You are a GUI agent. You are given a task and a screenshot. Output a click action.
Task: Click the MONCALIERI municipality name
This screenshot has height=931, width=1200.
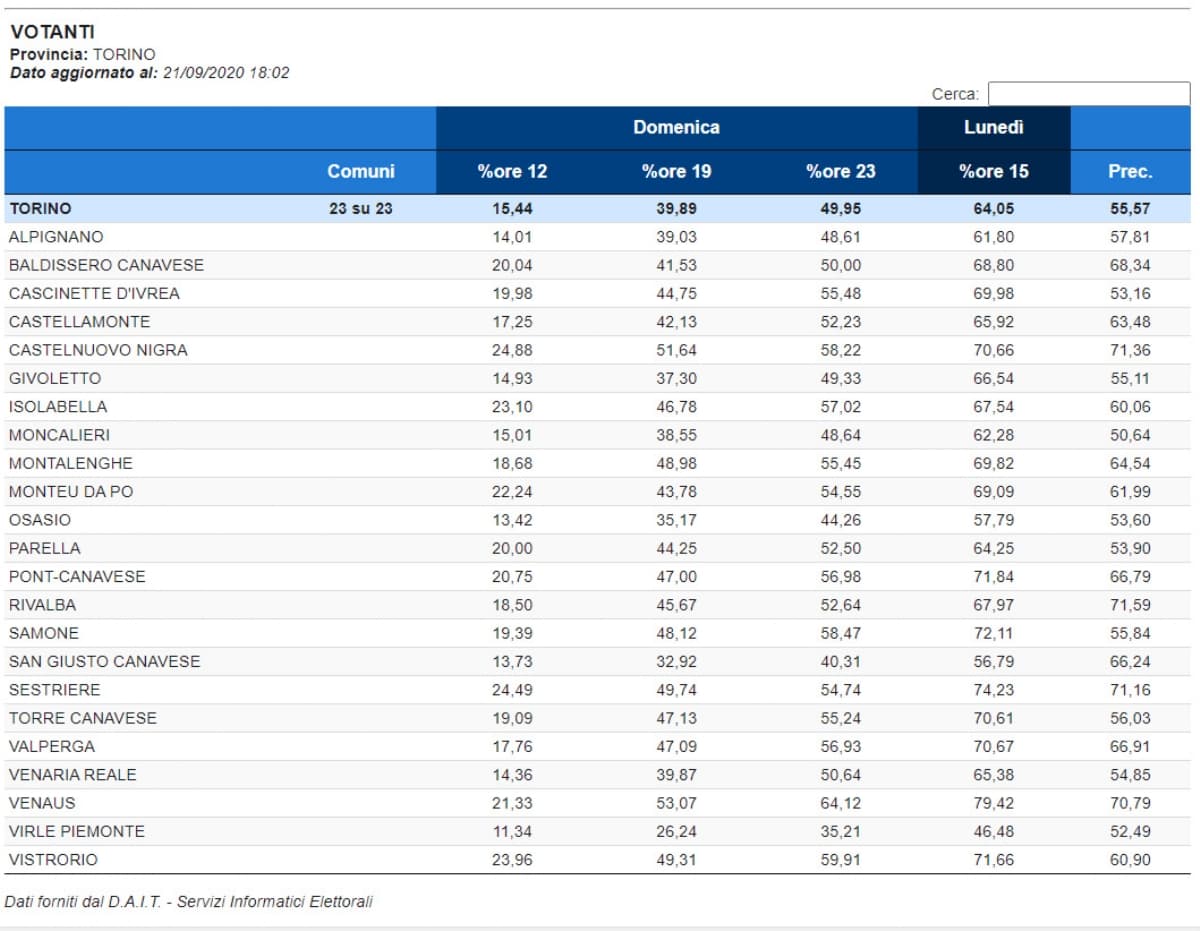[59, 435]
